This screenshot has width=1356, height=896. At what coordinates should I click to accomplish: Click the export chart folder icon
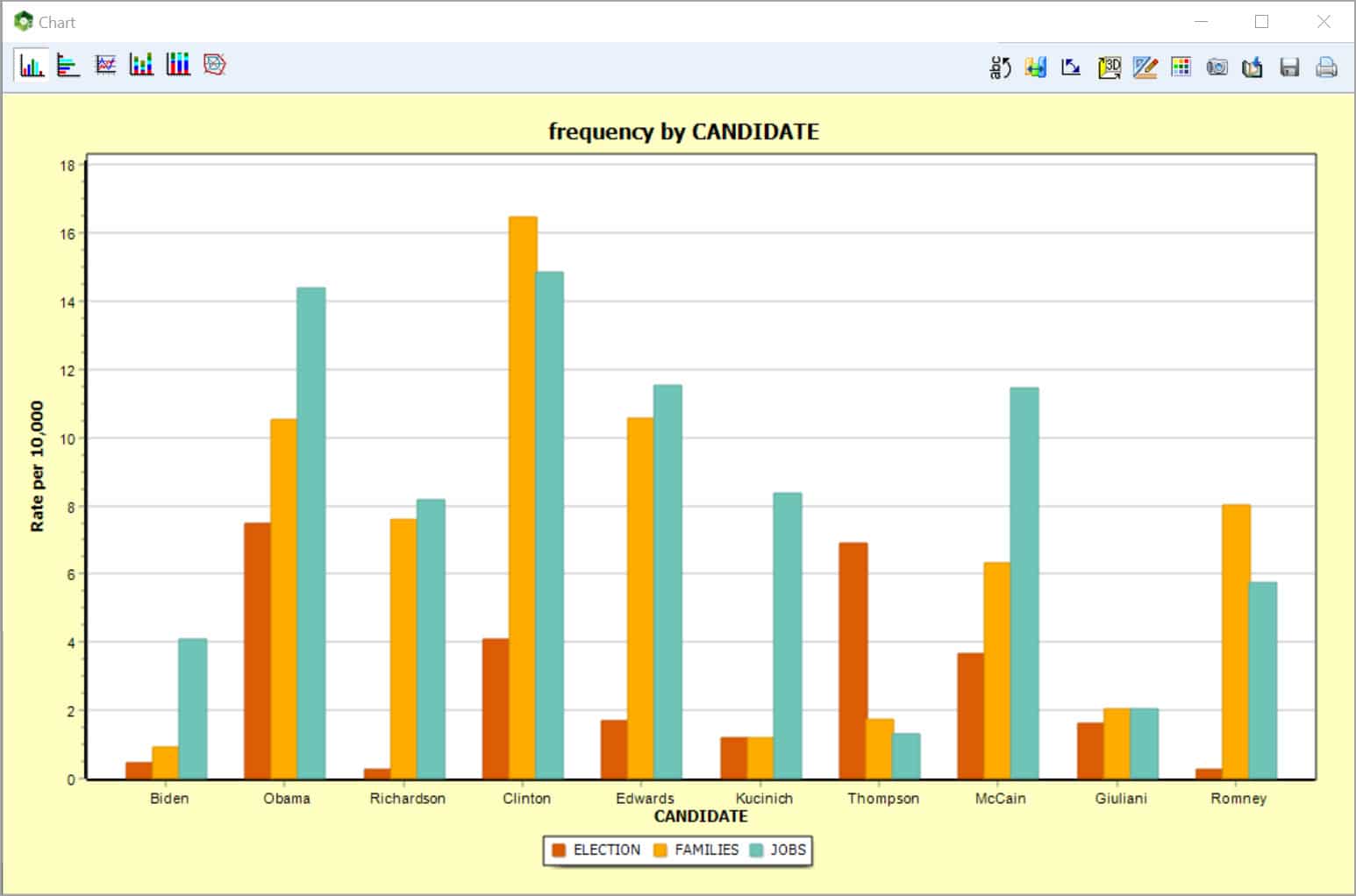(1253, 68)
